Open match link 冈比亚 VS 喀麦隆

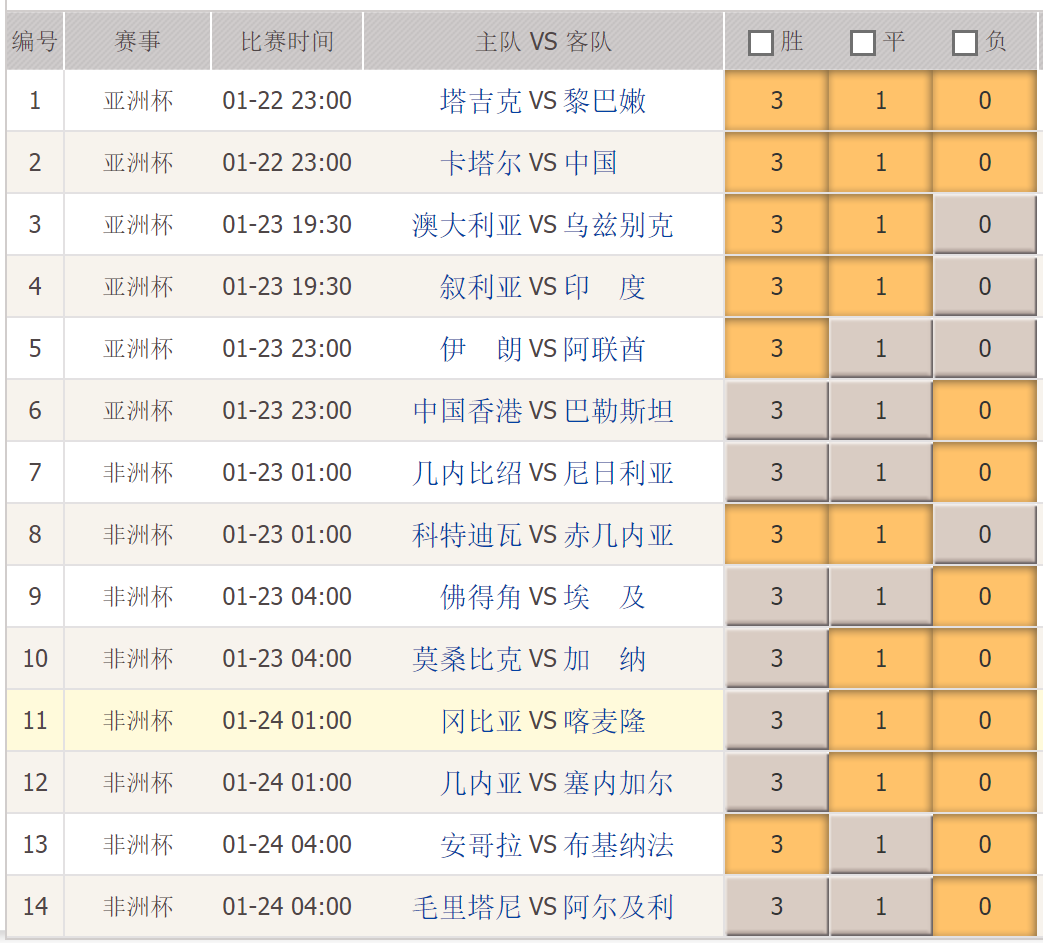click(543, 720)
